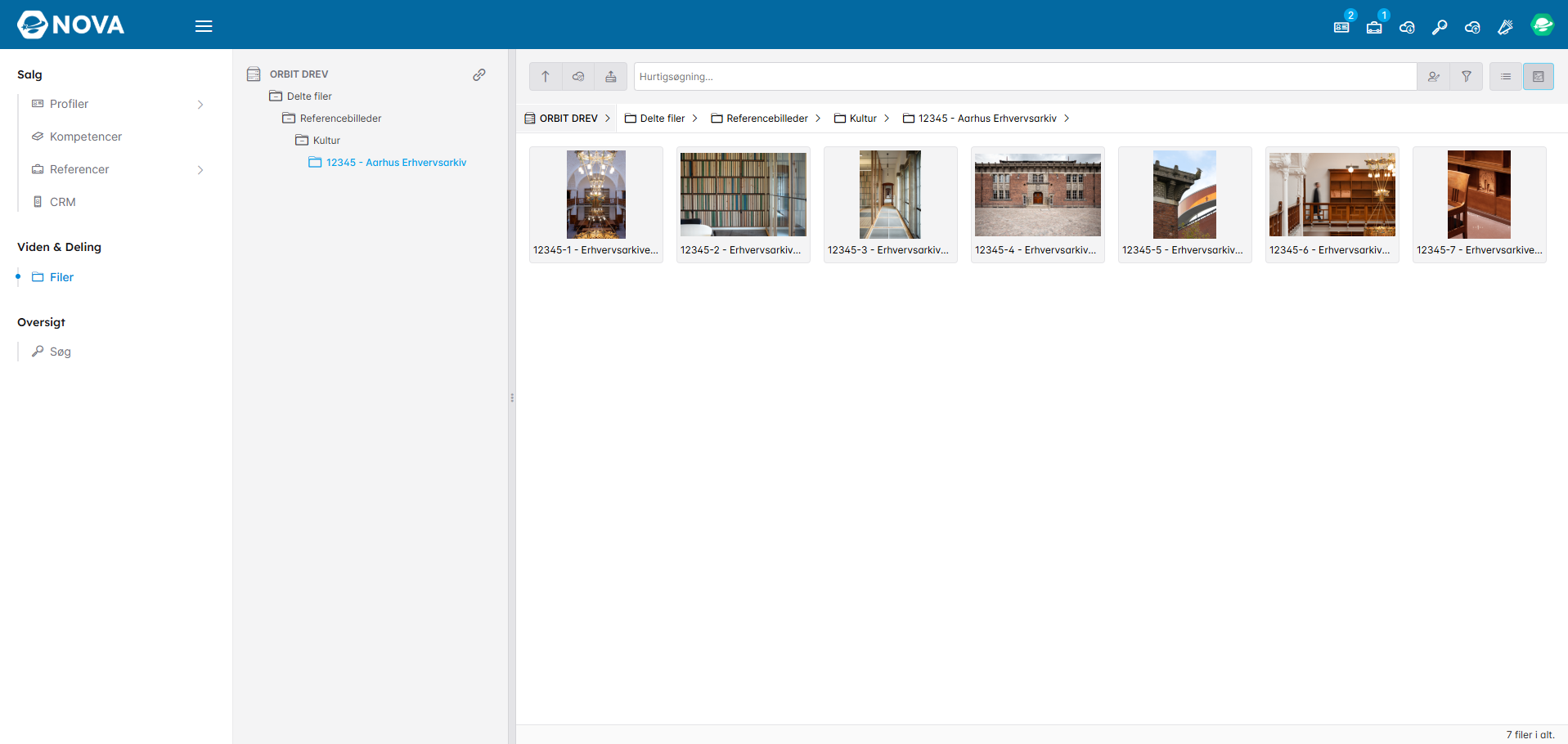Screen dimensions: 1568x744
Task: Open the chevron after ORBIT DREV breadcrumb
Action: [608, 119]
